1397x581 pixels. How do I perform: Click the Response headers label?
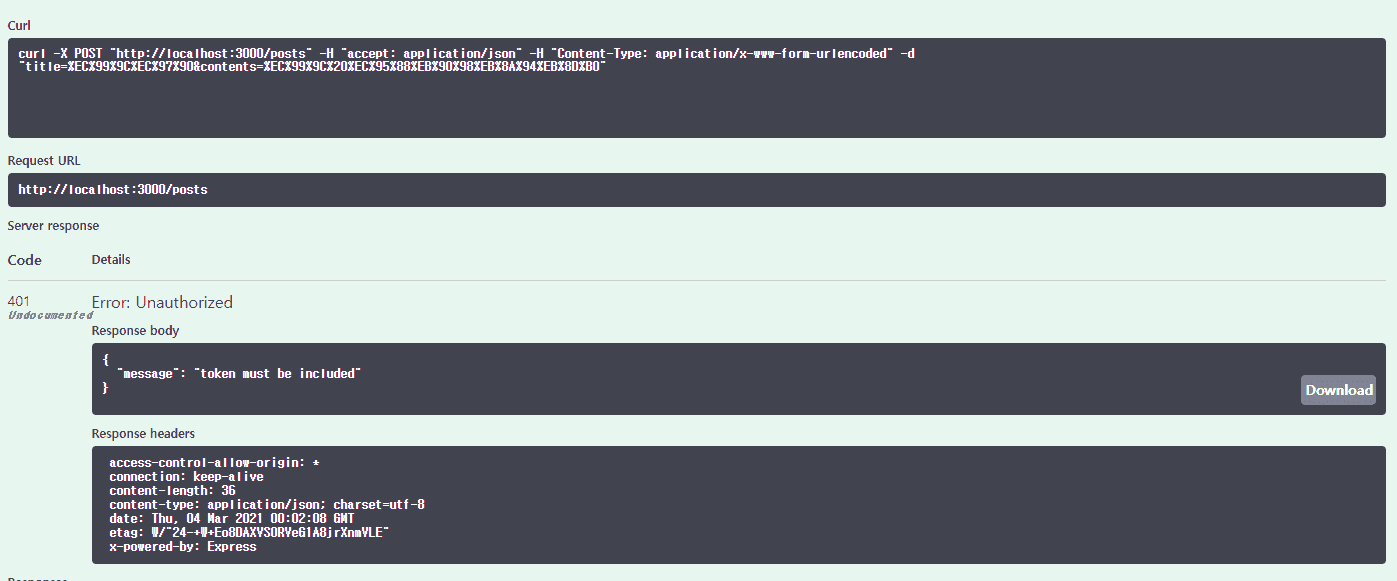tap(143, 433)
